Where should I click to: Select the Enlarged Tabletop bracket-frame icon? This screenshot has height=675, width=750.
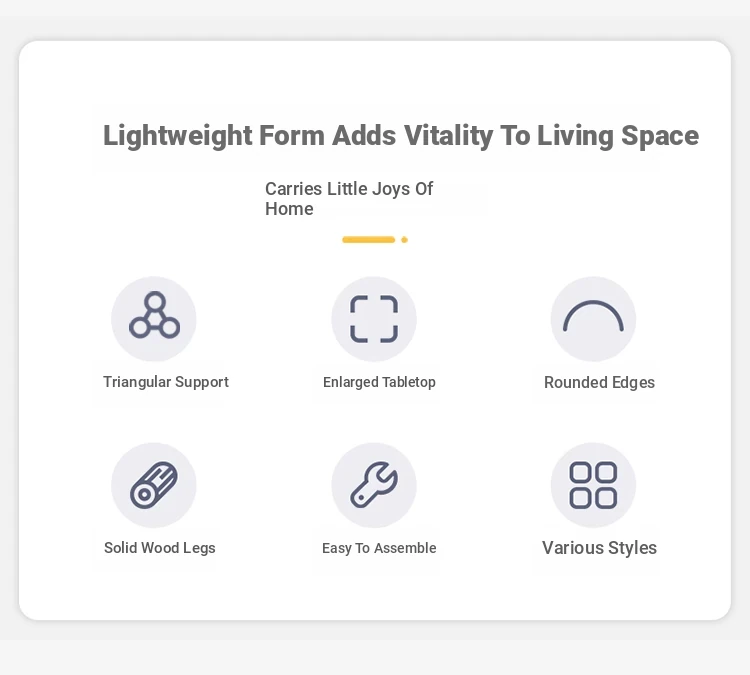374,319
